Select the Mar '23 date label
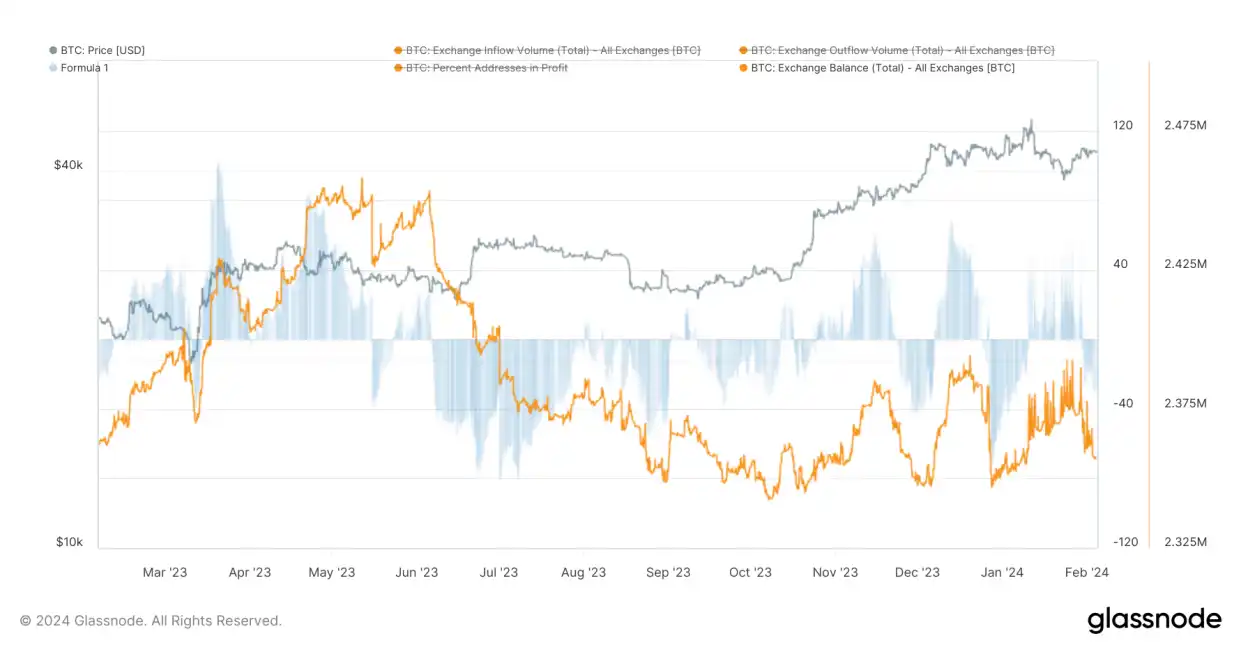The height and width of the screenshot is (663, 1252). [165, 573]
